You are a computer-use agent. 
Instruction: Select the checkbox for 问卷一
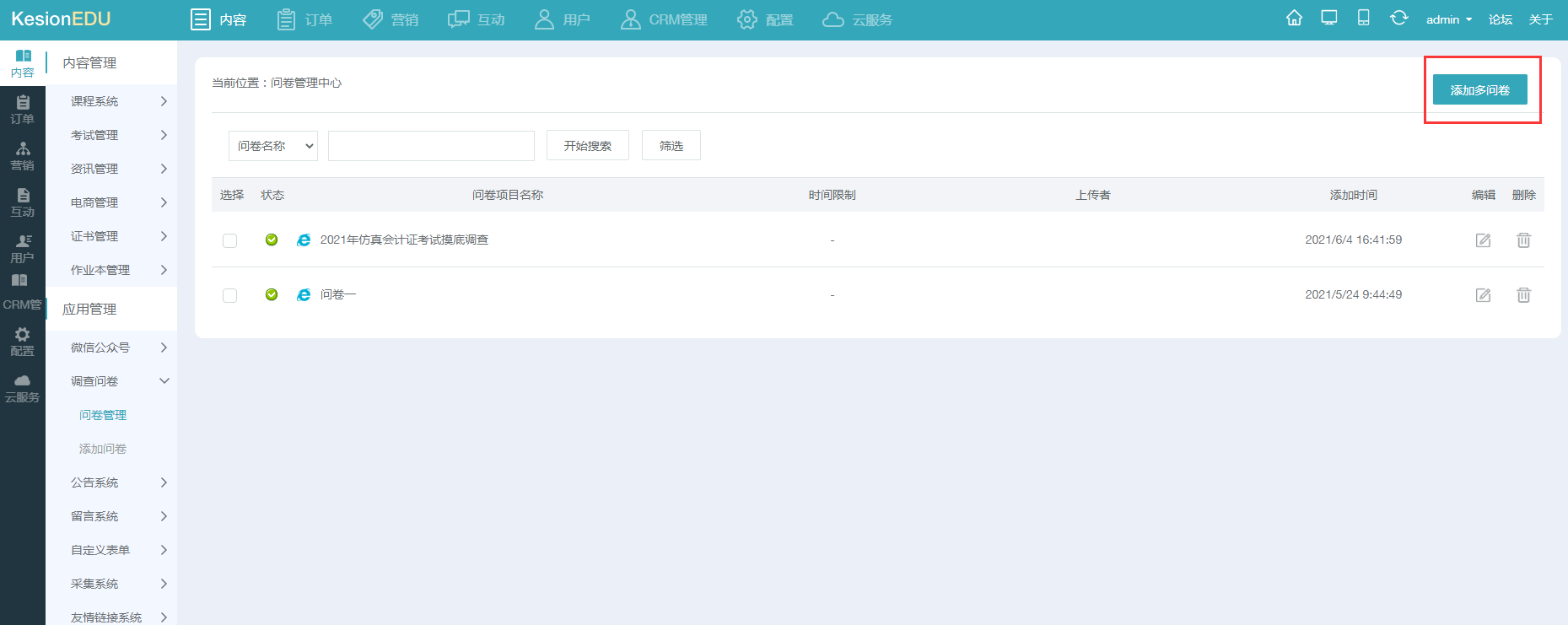(x=229, y=295)
